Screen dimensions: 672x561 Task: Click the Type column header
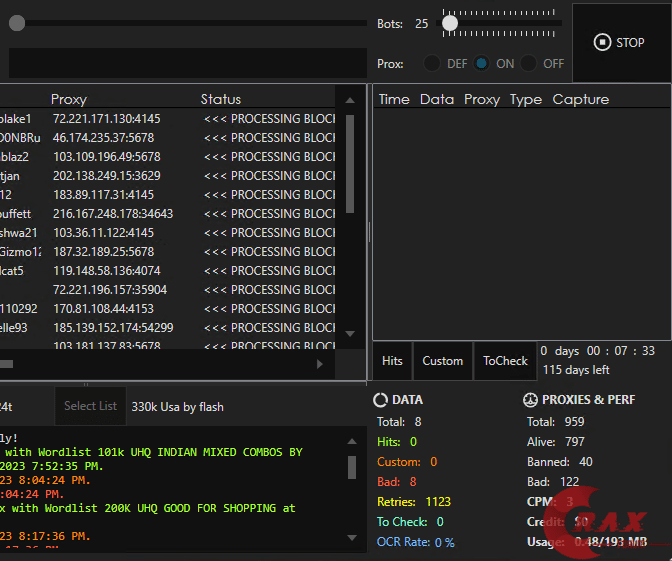tap(526, 99)
